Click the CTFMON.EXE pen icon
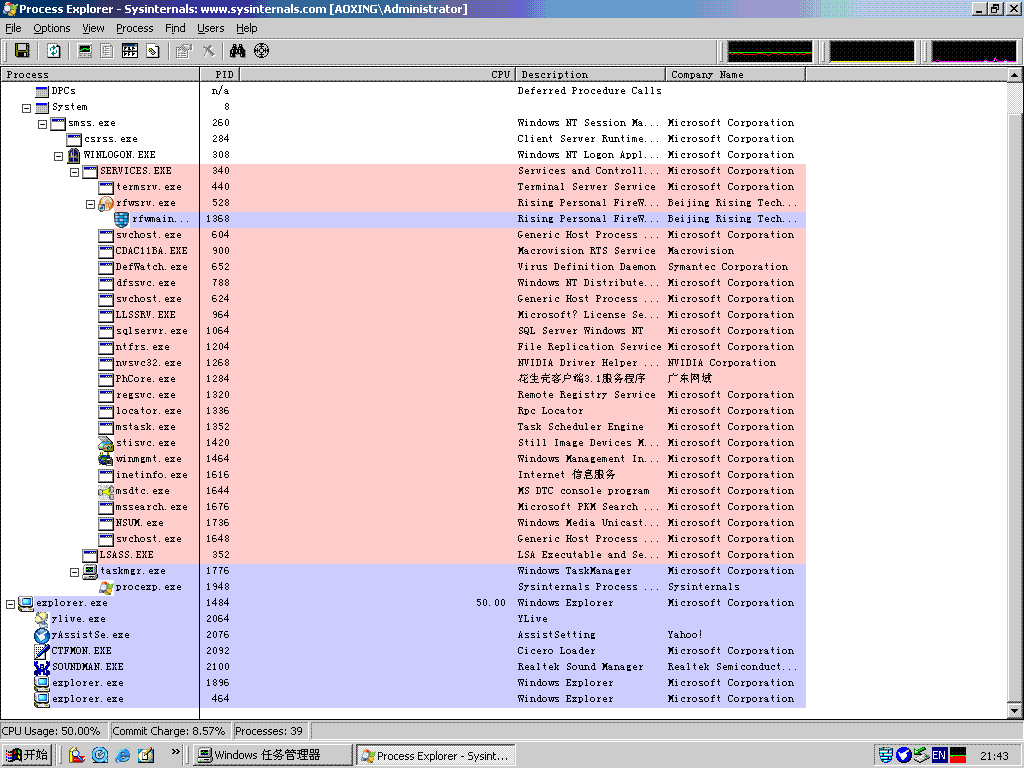 click(42, 651)
